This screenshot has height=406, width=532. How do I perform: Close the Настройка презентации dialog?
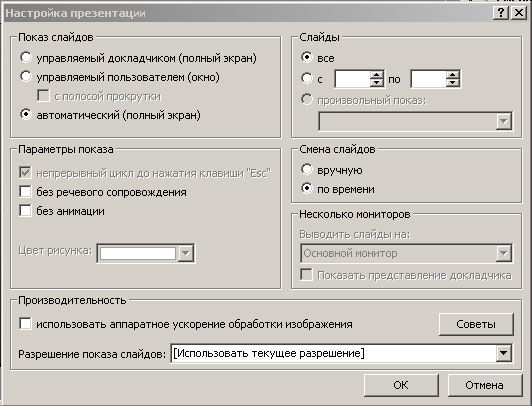pos(519,13)
